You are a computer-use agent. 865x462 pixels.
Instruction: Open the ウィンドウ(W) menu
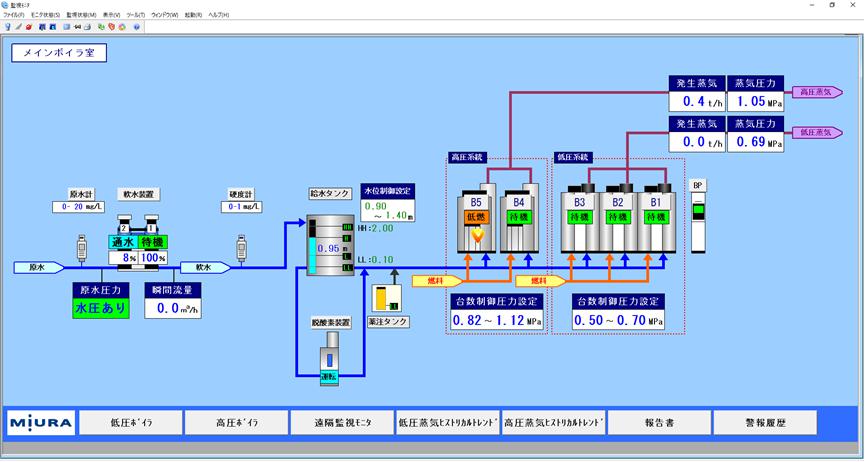[164, 14]
